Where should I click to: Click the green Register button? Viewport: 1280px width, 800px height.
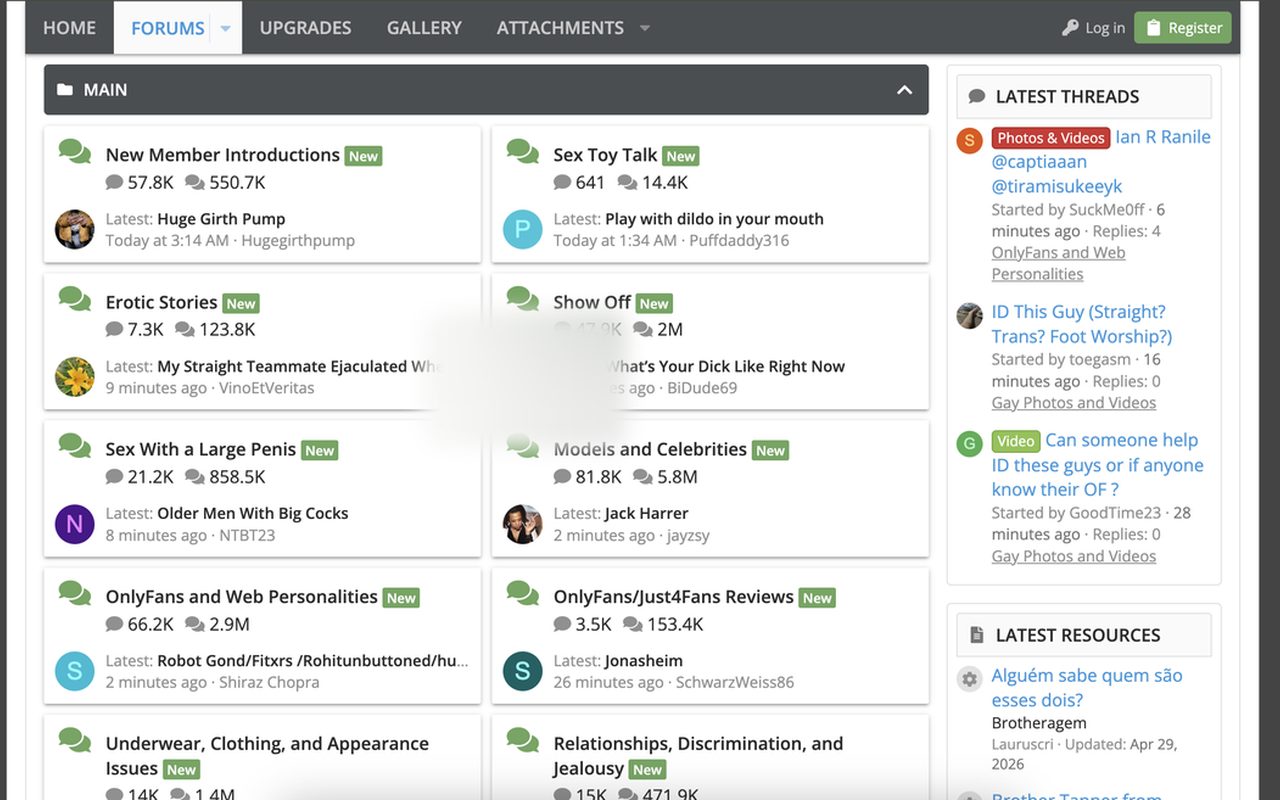1182,28
